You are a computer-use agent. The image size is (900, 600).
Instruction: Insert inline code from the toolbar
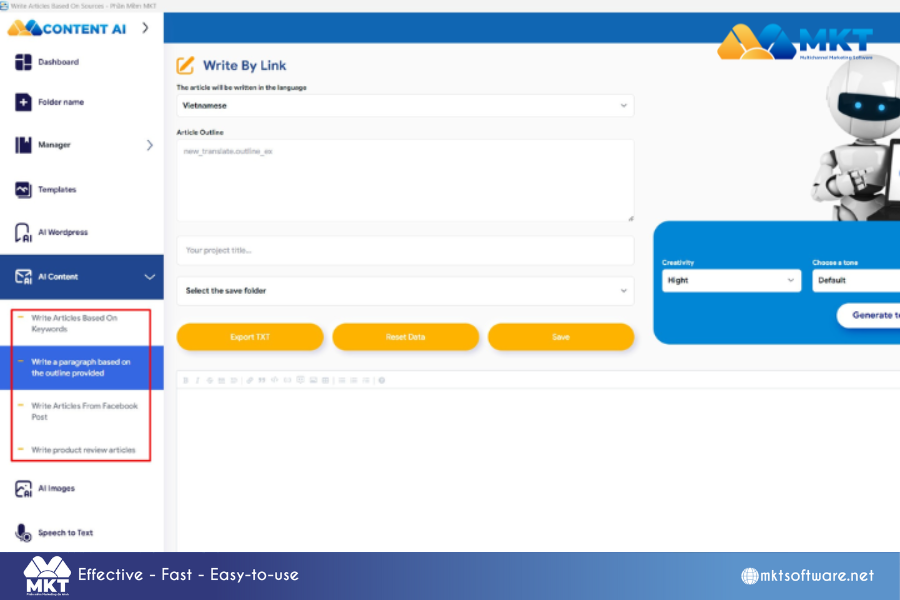[x=274, y=380]
